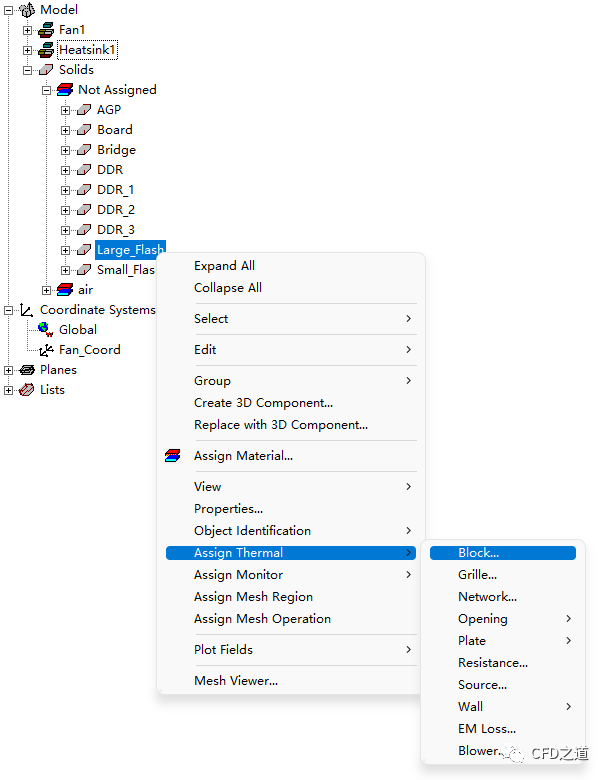The image size is (608, 780).
Task: Click the Not Assigned material icon
Action: pos(65,90)
